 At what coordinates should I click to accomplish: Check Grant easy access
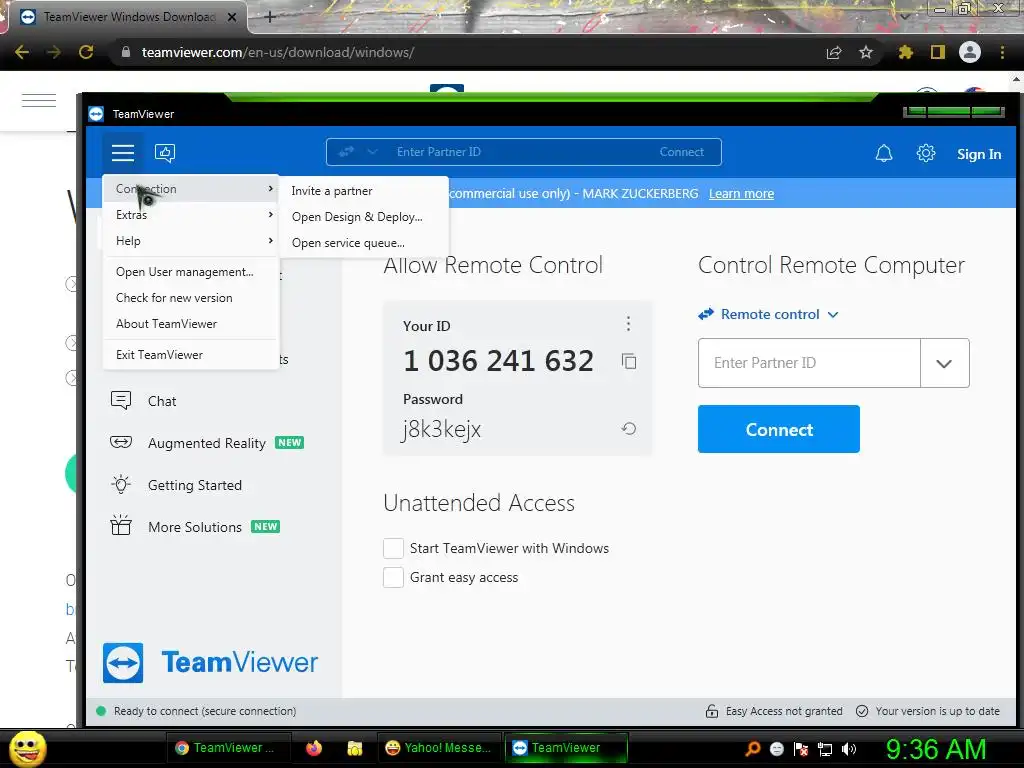click(393, 577)
